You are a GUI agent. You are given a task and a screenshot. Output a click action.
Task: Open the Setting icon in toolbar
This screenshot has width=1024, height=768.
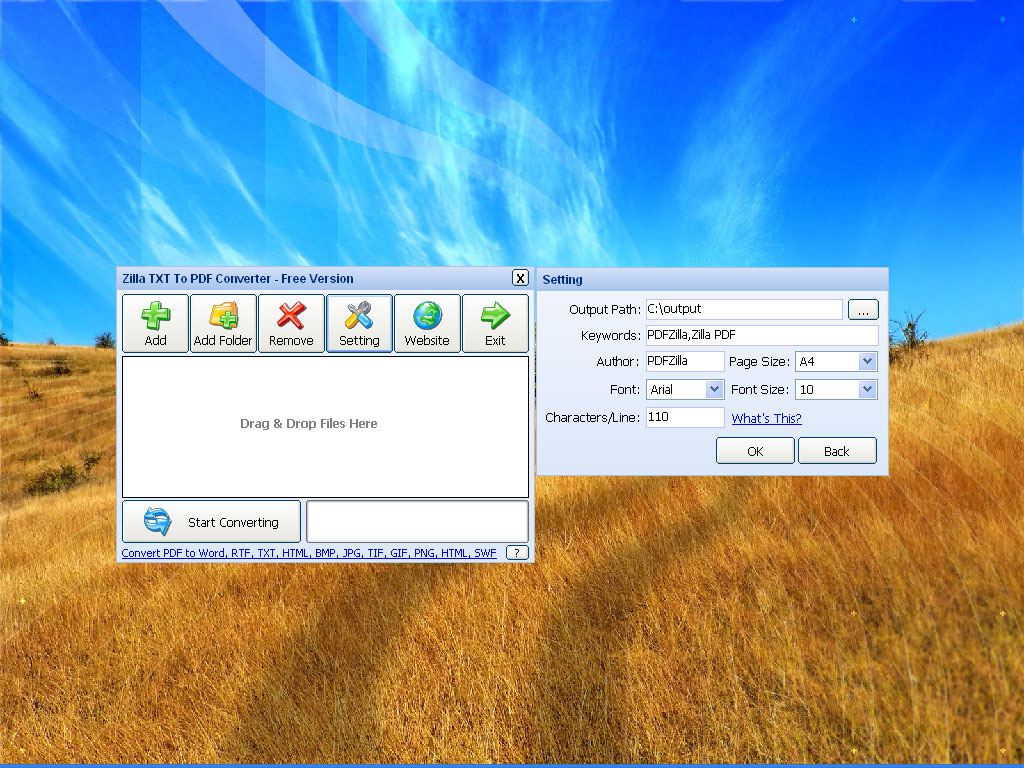[359, 316]
